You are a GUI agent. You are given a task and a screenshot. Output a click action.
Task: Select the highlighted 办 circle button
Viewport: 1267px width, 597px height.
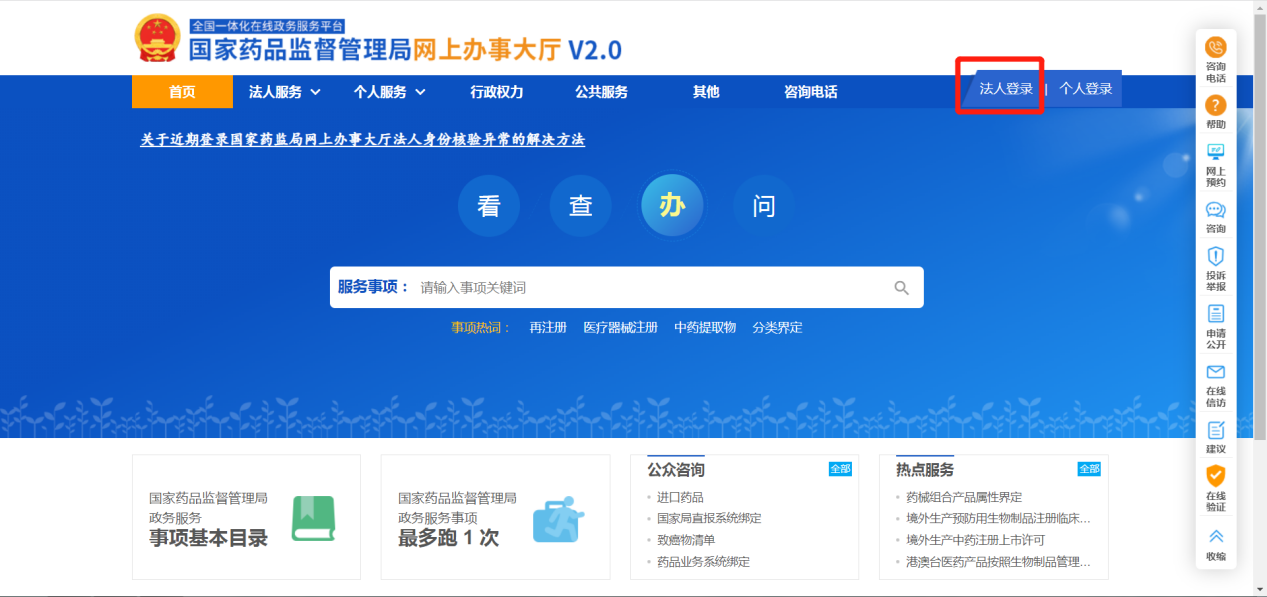(672, 205)
